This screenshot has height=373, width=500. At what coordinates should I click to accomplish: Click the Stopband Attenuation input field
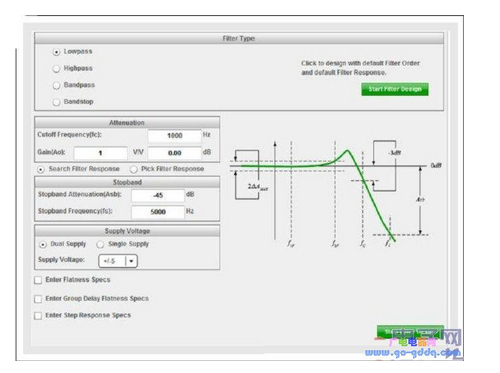158,195
